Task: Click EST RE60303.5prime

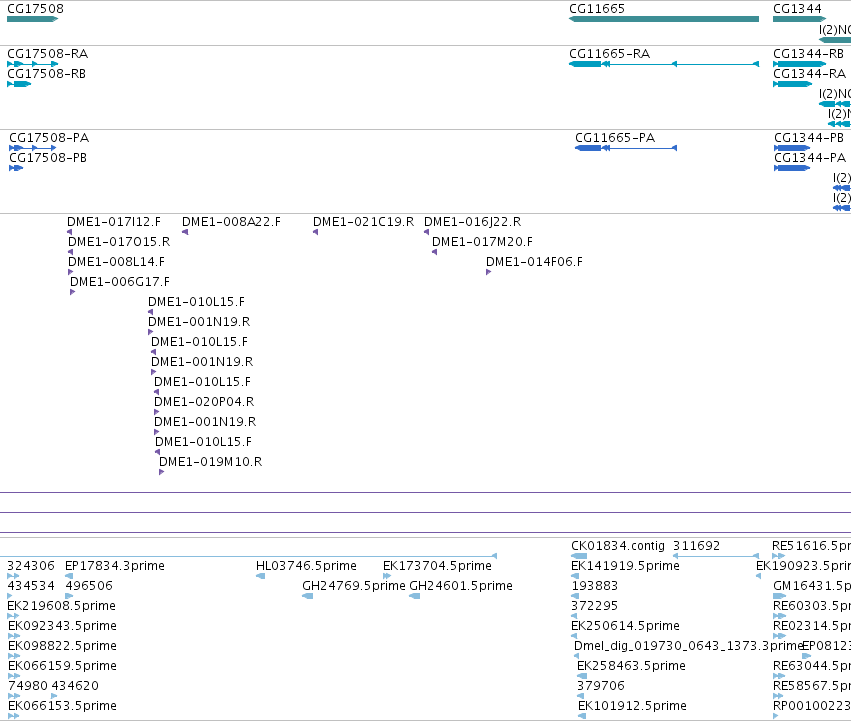Action: point(780,616)
